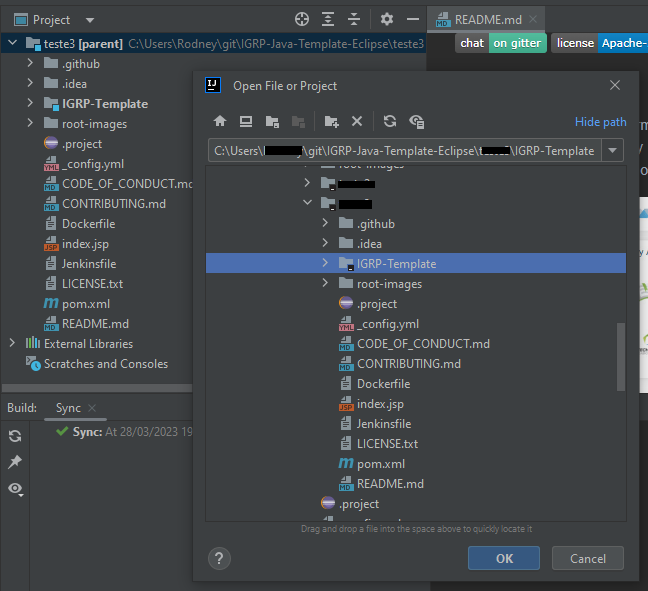Expand .idea folder in the dialog tree
648x591 pixels.
click(x=325, y=243)
